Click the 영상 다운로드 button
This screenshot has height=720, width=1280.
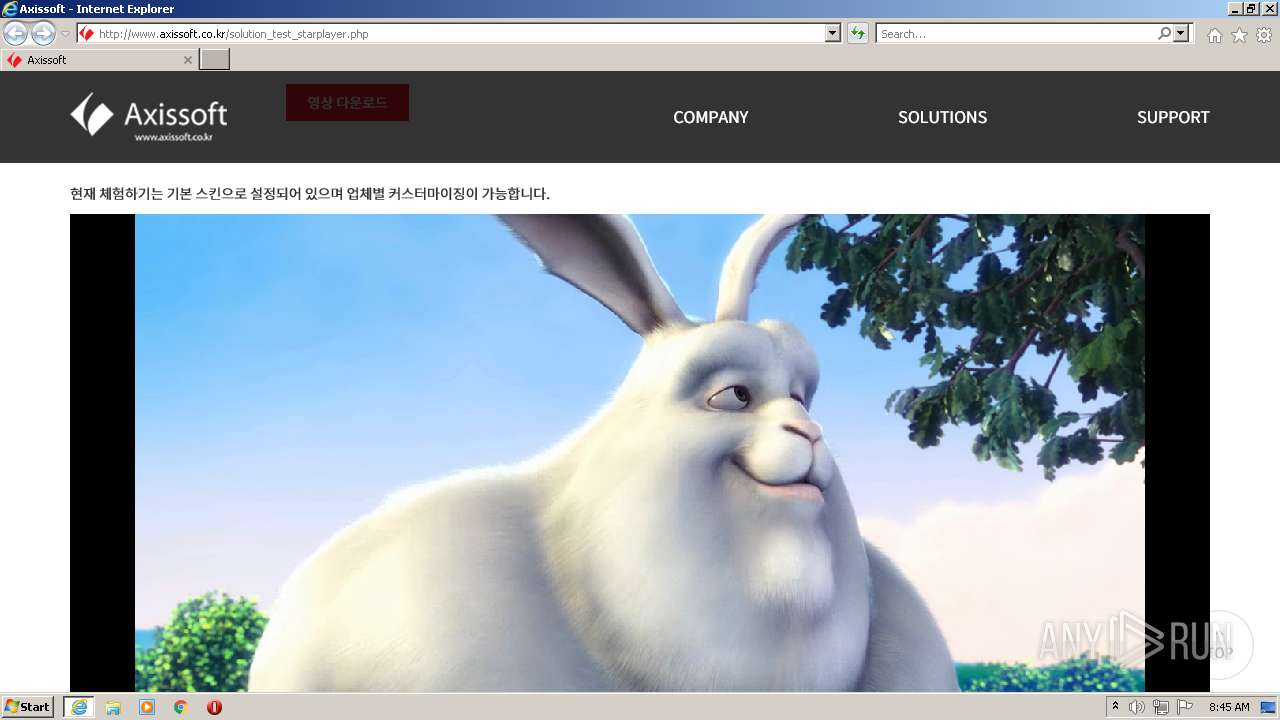coord(347,102)
